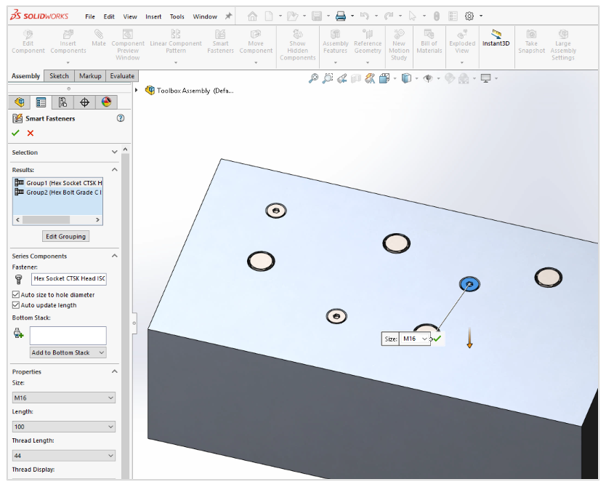
Task: Open the Edit menu
Action: click(109, 16)
